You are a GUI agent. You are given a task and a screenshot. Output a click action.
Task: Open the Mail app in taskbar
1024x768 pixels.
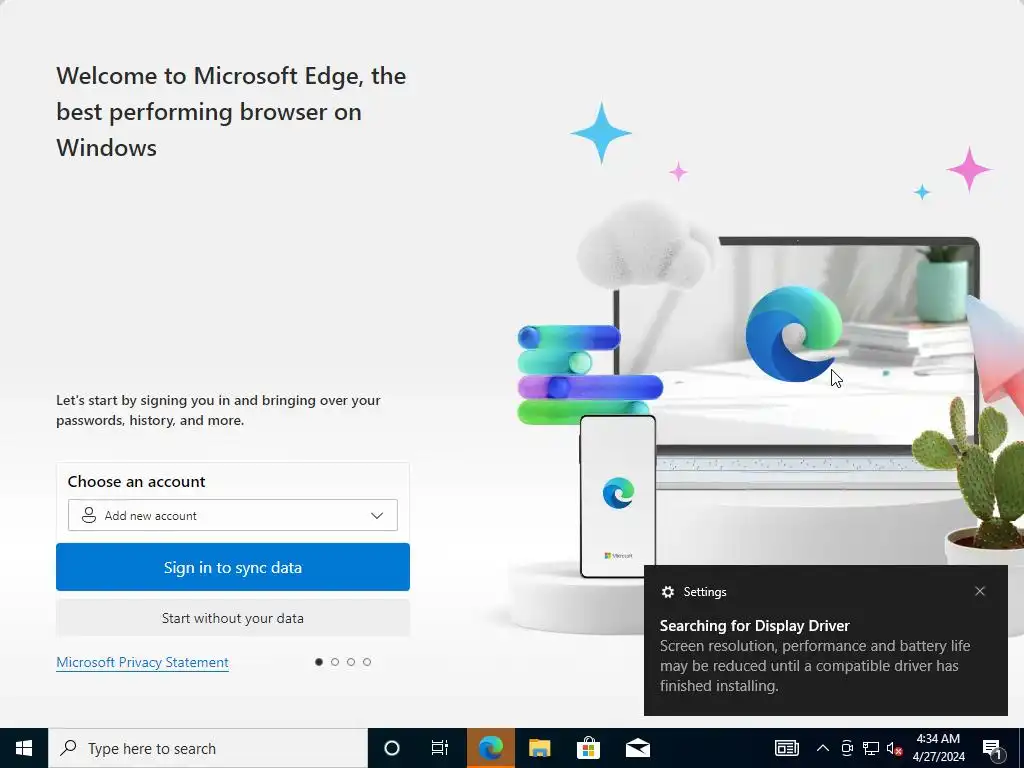tap(637, 748)
